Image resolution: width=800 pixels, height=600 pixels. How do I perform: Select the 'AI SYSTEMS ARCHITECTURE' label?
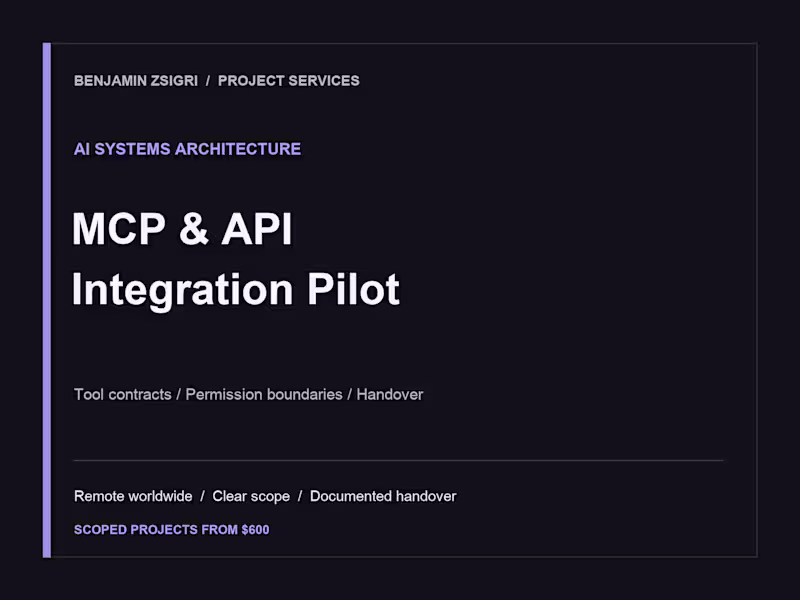point(187,149)
